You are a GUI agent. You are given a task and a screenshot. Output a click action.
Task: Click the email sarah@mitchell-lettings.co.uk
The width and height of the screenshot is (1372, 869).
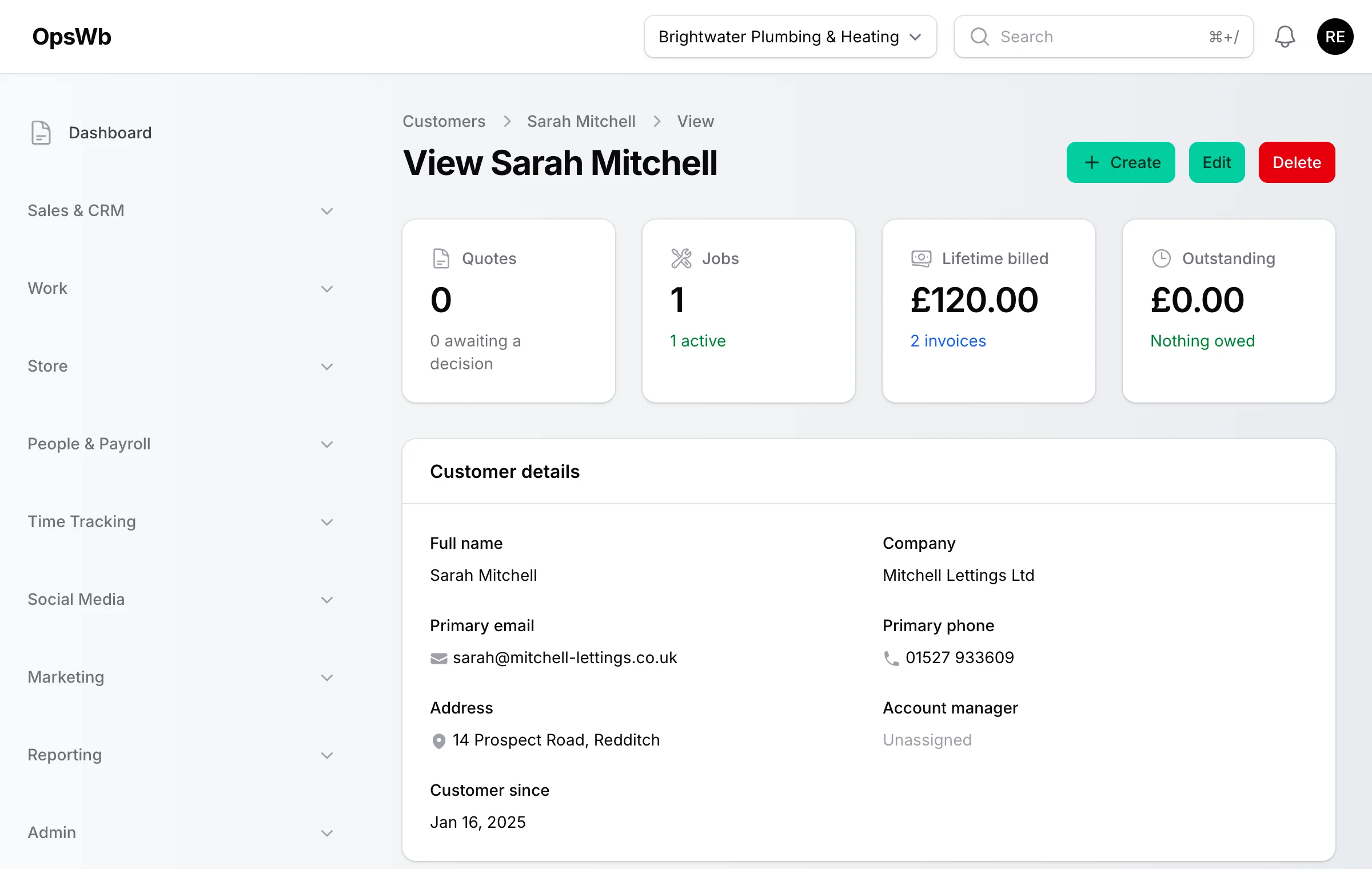pyautogui.click(x=565, y=657)
